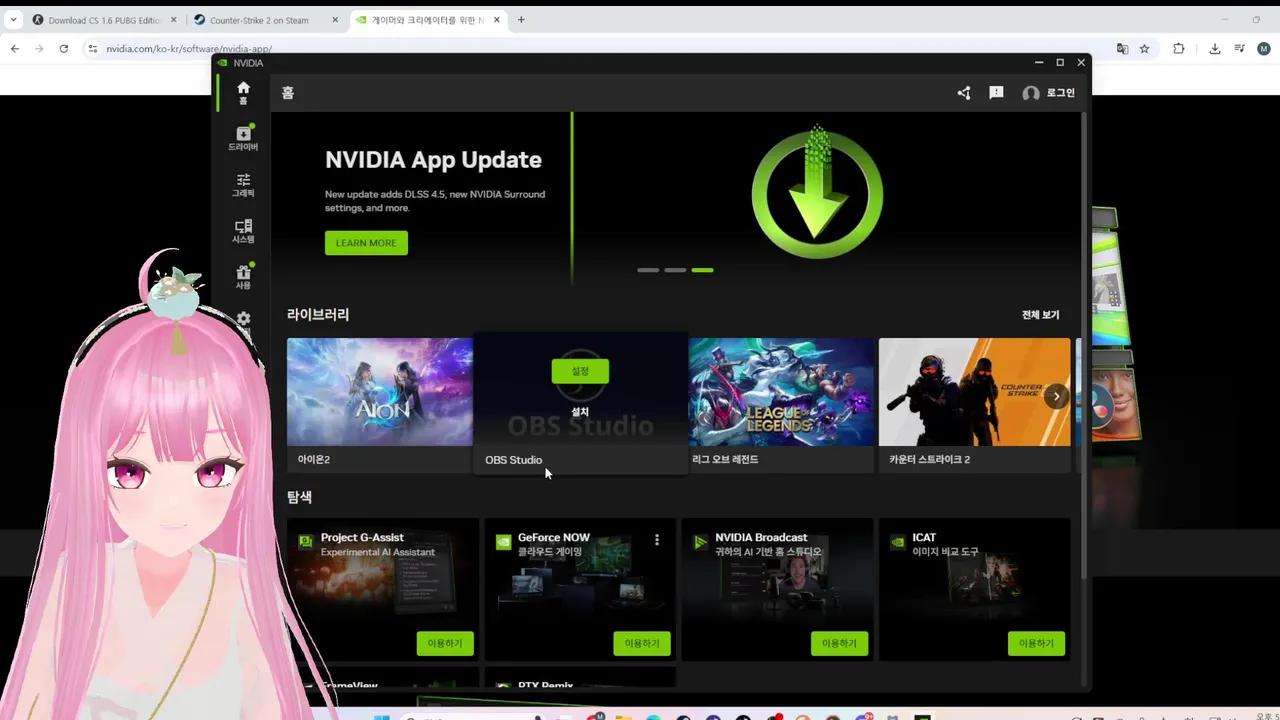Open the Drivers (드라이버) sidebar section
The height and width of the screenshot is (720, 1280).
click(x=243, y=138)
